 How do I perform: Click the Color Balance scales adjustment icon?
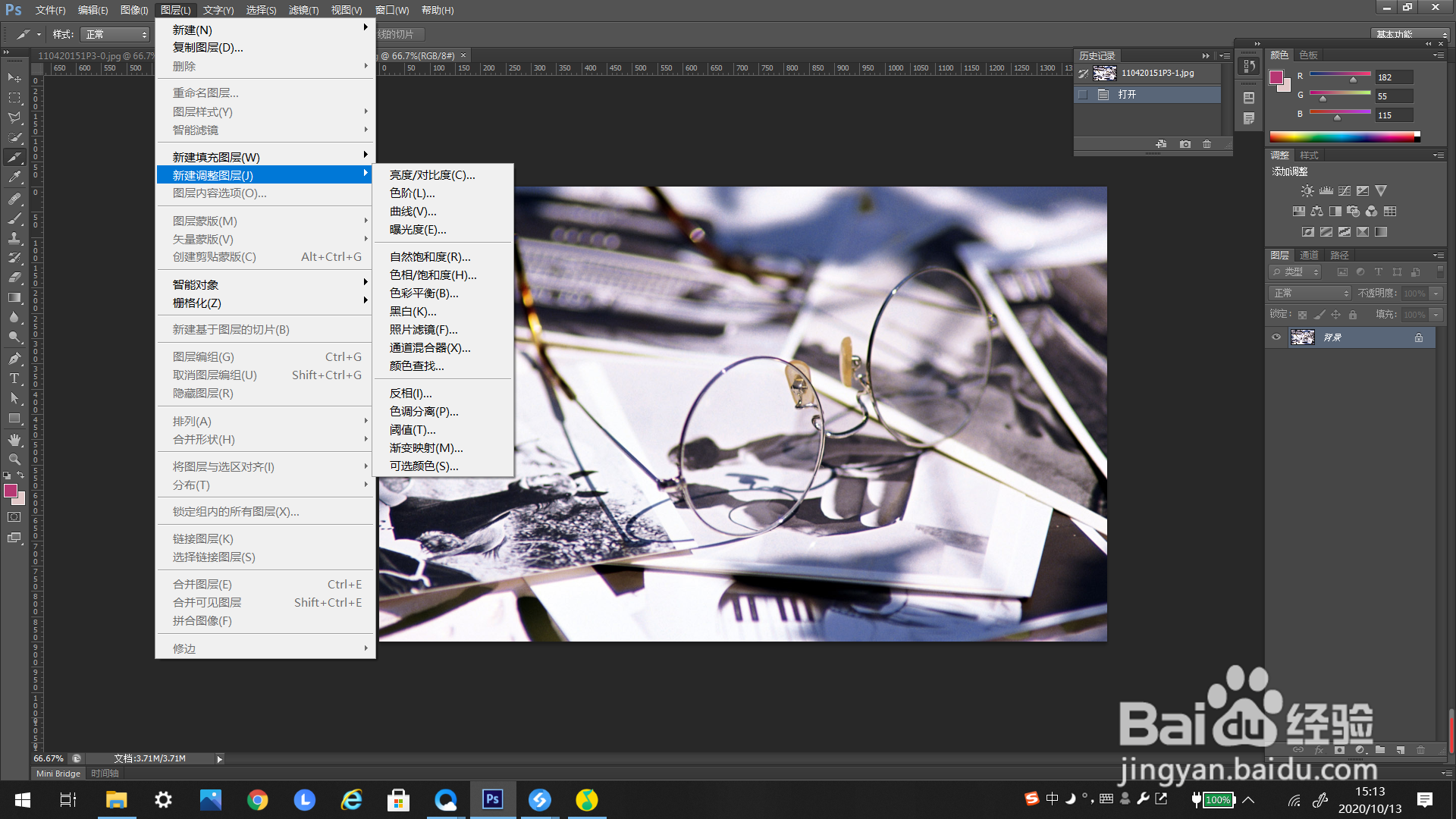pyautogui.click(x=1316, y=212)
